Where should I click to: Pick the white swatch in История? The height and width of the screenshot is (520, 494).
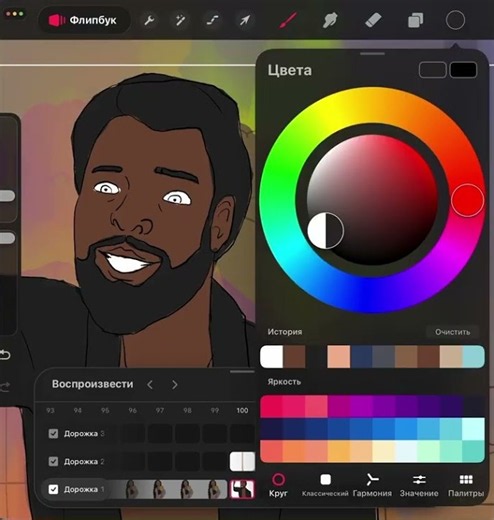point(271,357)
